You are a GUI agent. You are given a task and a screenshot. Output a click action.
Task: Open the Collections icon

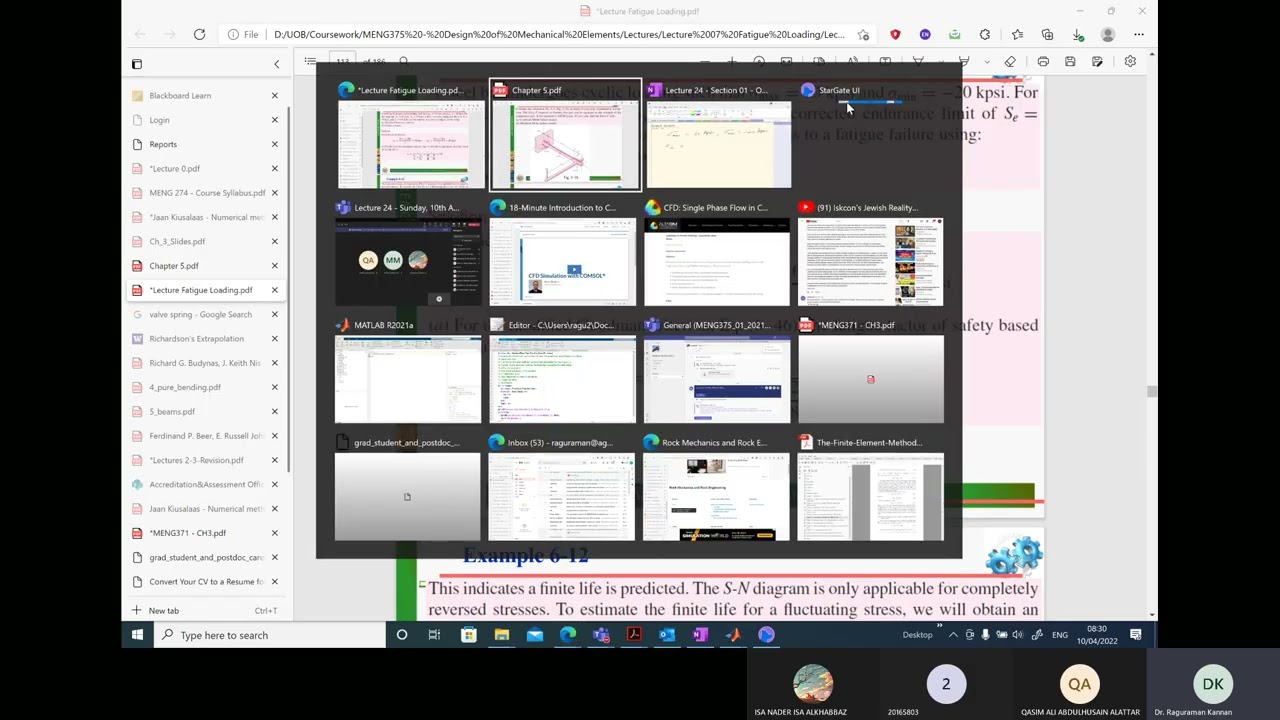coord(1047,35)
